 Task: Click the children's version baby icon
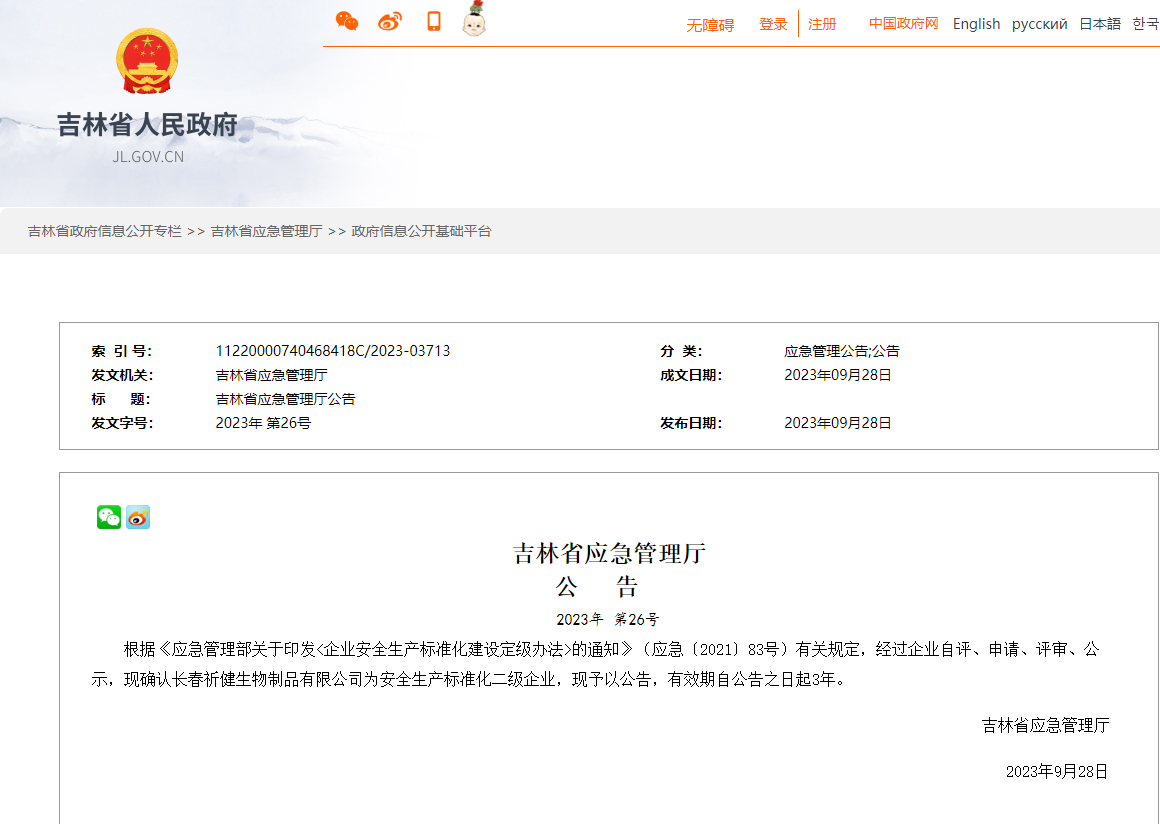[473, 18]
